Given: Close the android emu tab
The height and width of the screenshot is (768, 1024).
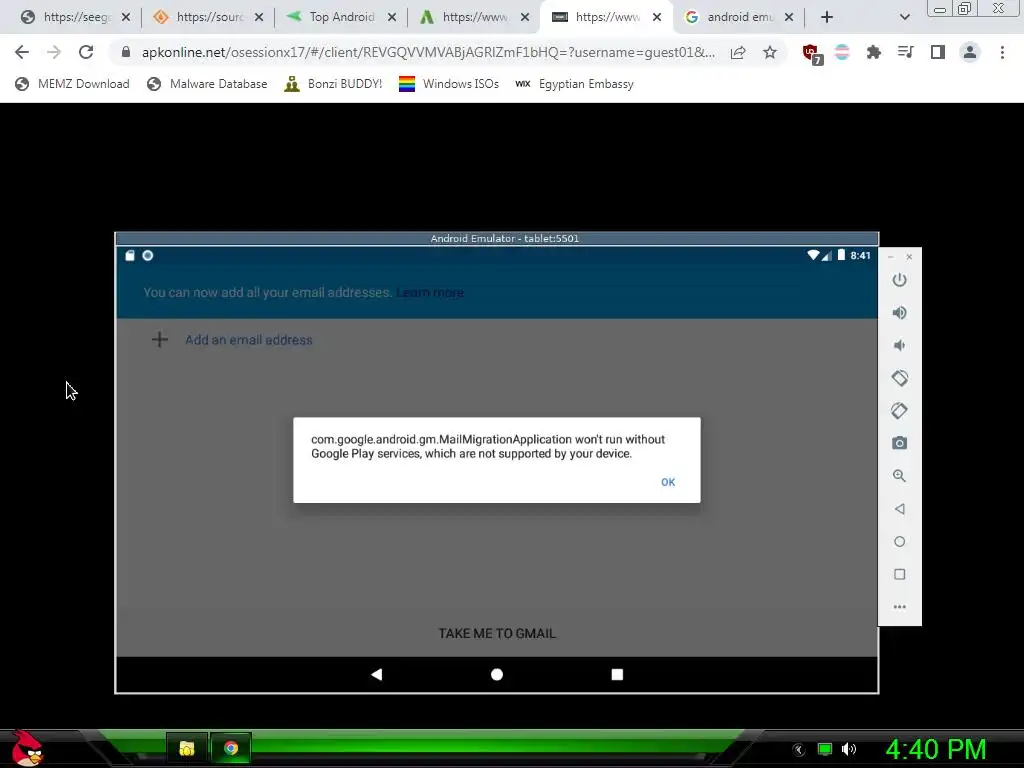Looking at the screenshot, I should [x=789, y=17].
